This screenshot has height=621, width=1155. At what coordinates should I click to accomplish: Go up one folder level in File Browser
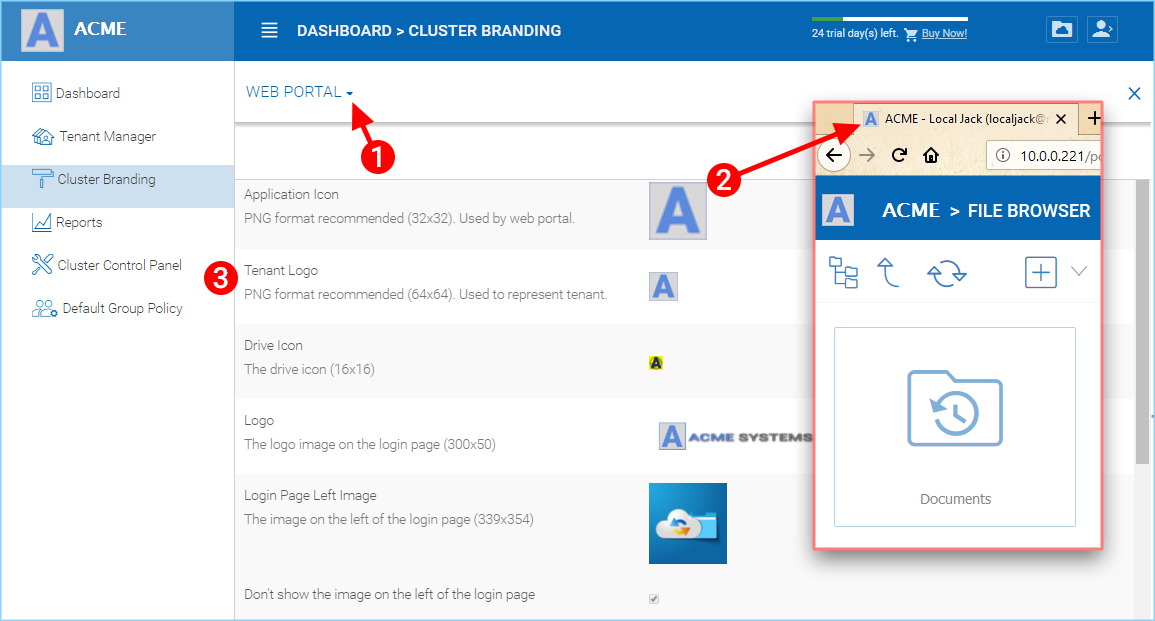point(888,272)
